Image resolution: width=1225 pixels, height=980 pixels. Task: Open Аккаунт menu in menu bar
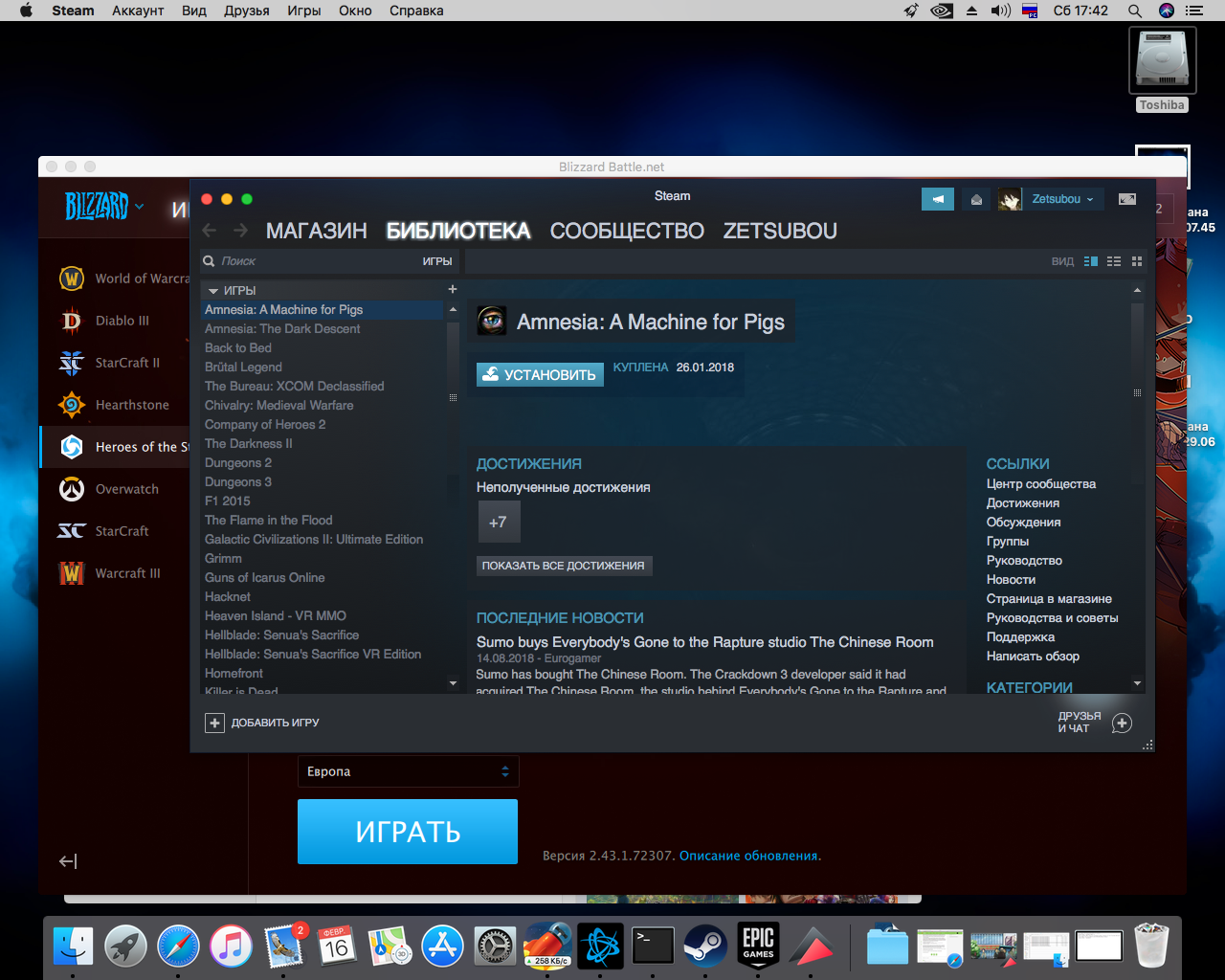coord(138,11)
